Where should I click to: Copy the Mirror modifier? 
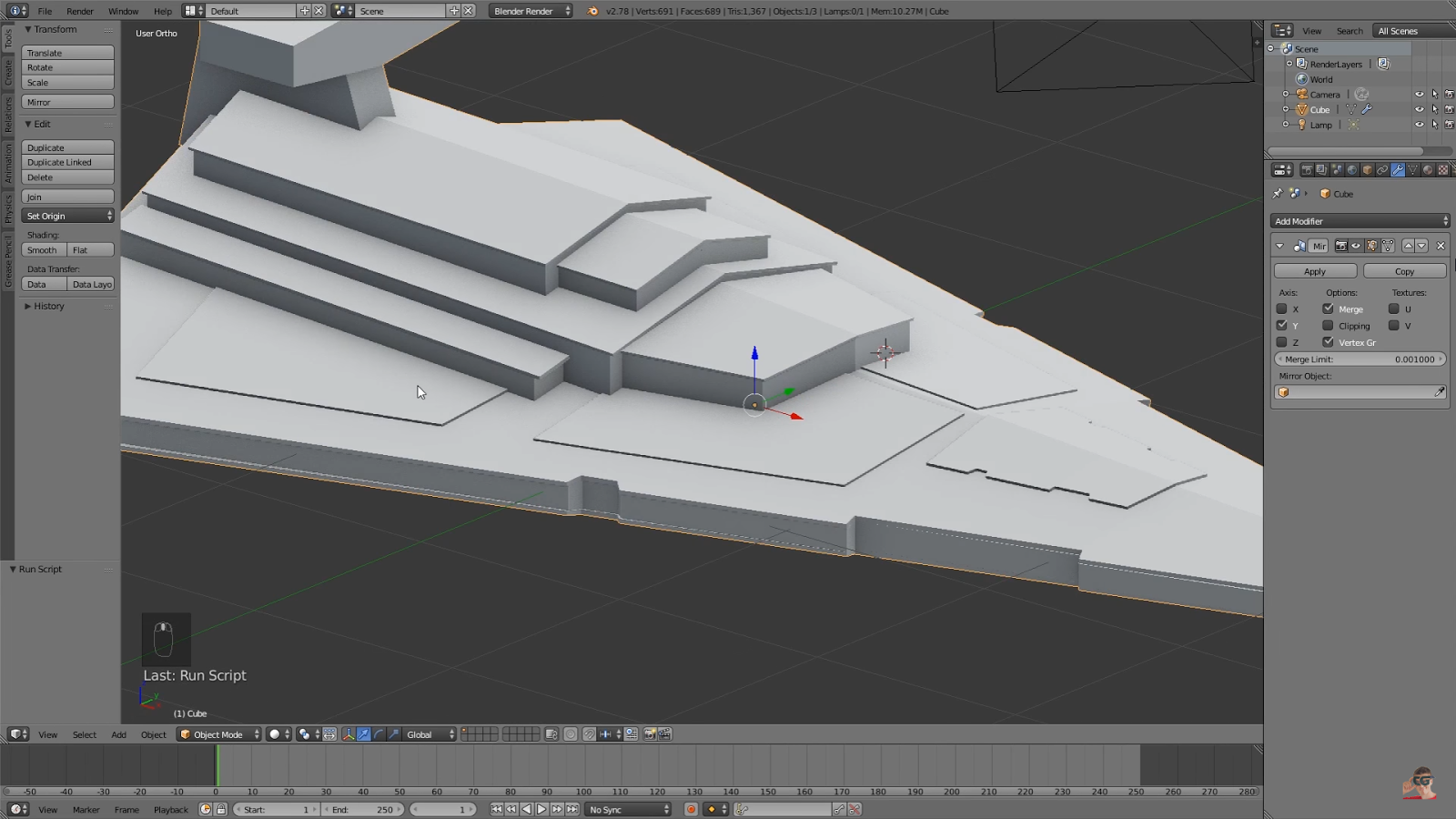(1404, 271)
